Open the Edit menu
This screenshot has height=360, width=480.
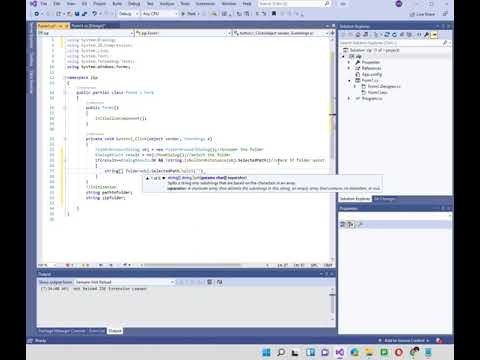coord(57,4)
